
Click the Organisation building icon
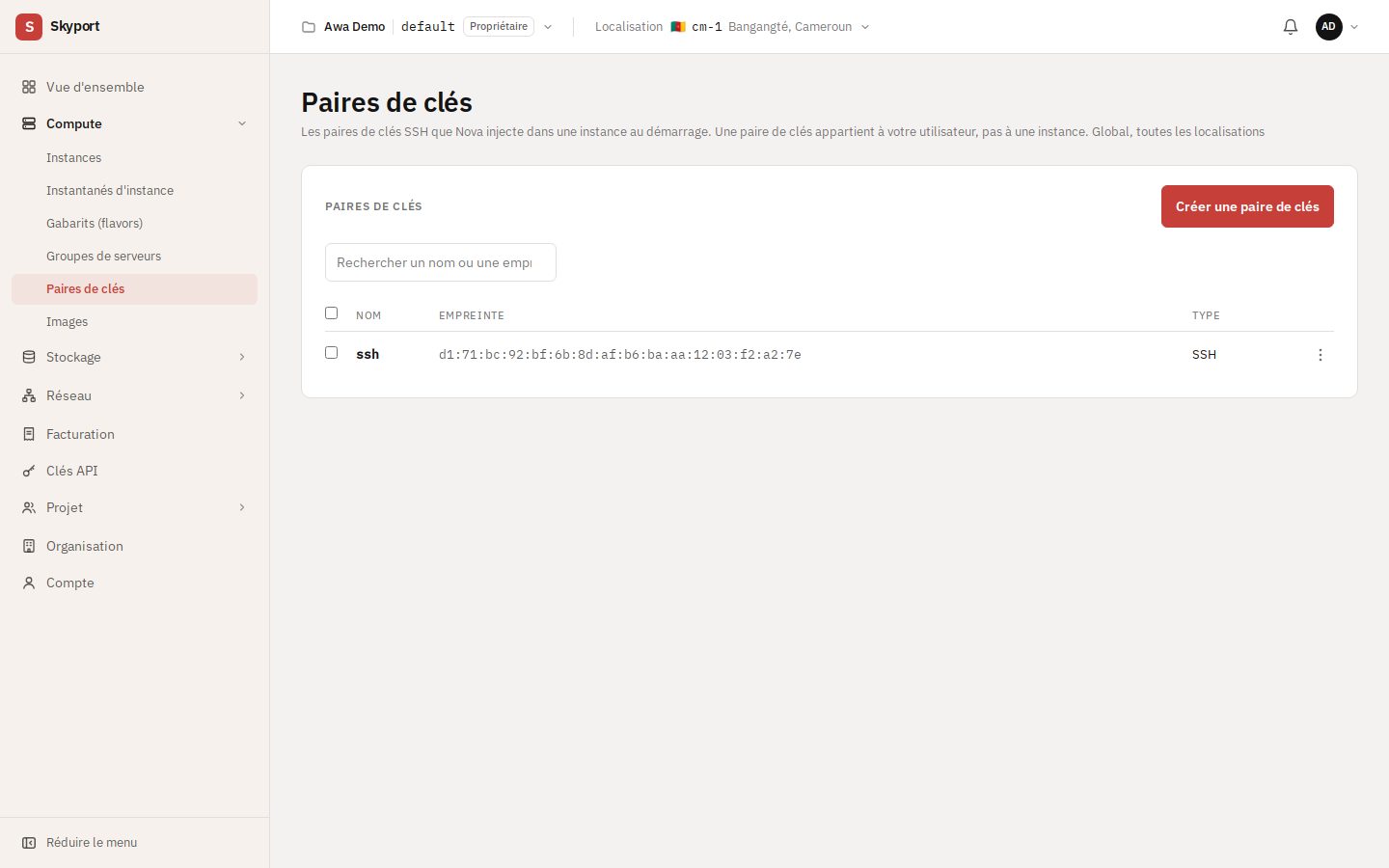tap(29, 546)
